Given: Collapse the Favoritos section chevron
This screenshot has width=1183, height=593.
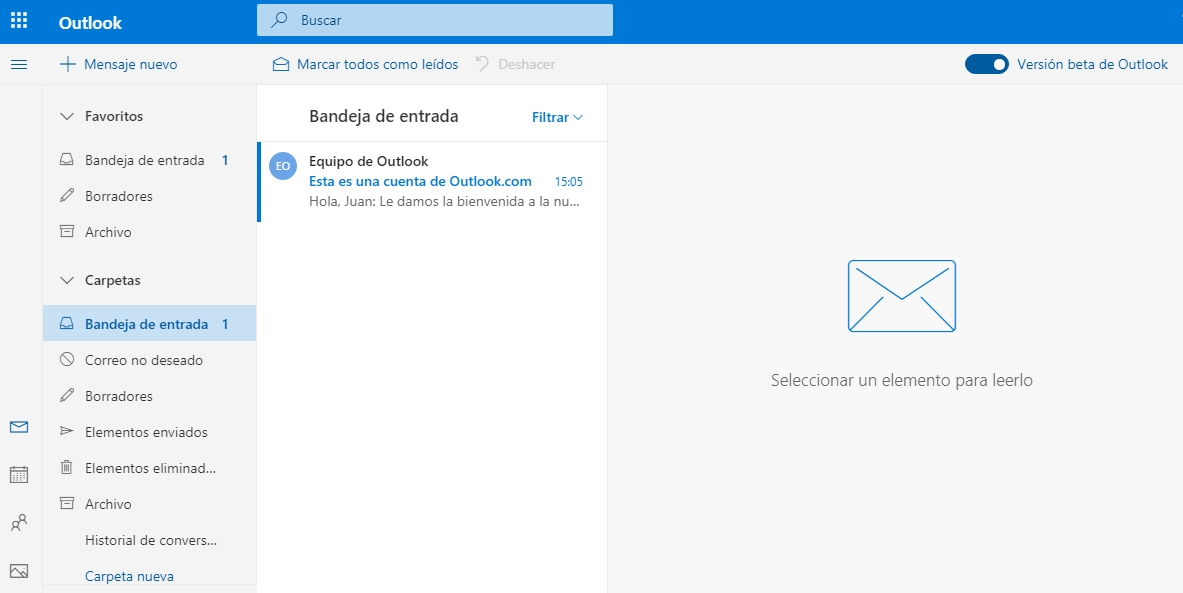Looking at the screenshot, I should [x=67, y=116].
